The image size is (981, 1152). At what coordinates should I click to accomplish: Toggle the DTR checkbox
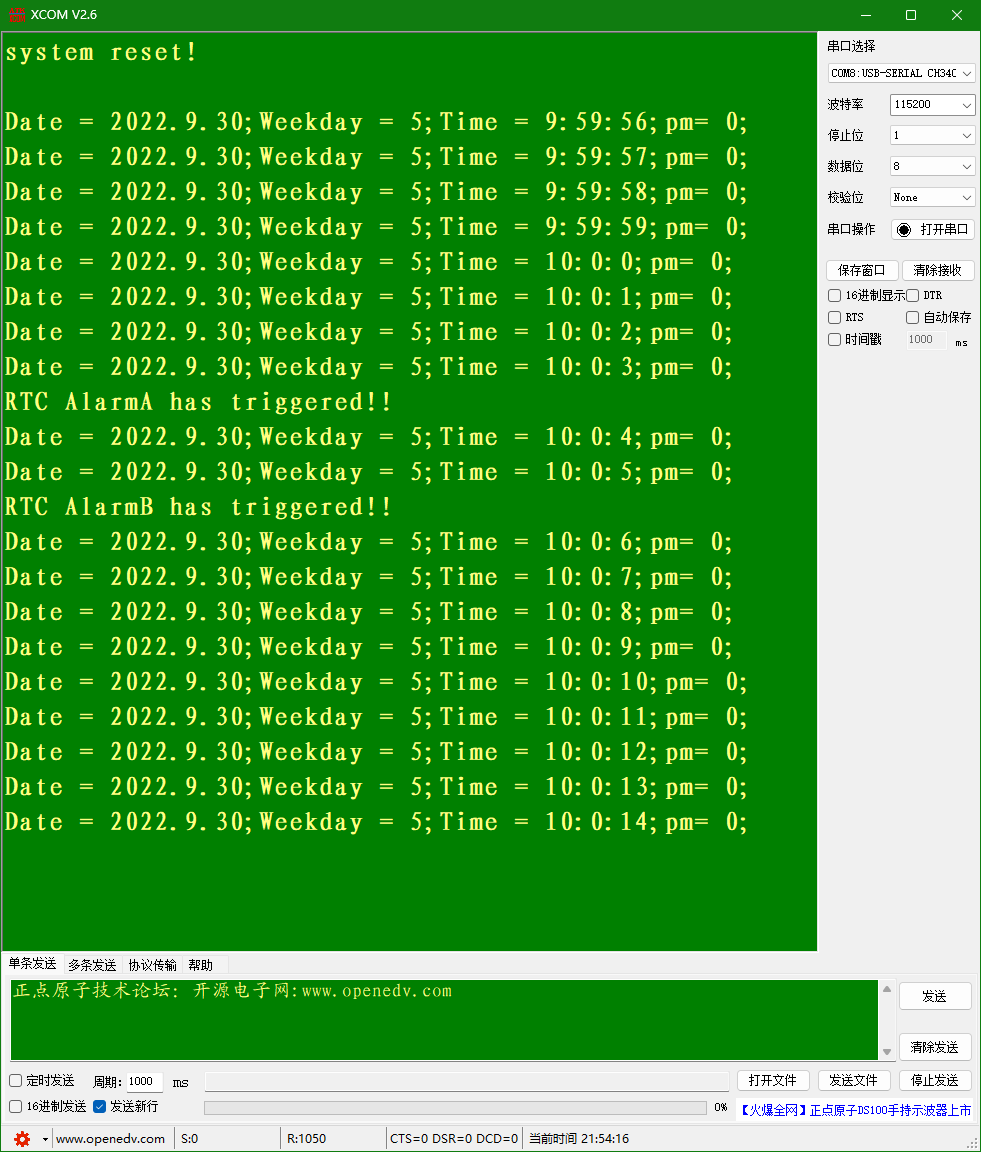(913, 295)
